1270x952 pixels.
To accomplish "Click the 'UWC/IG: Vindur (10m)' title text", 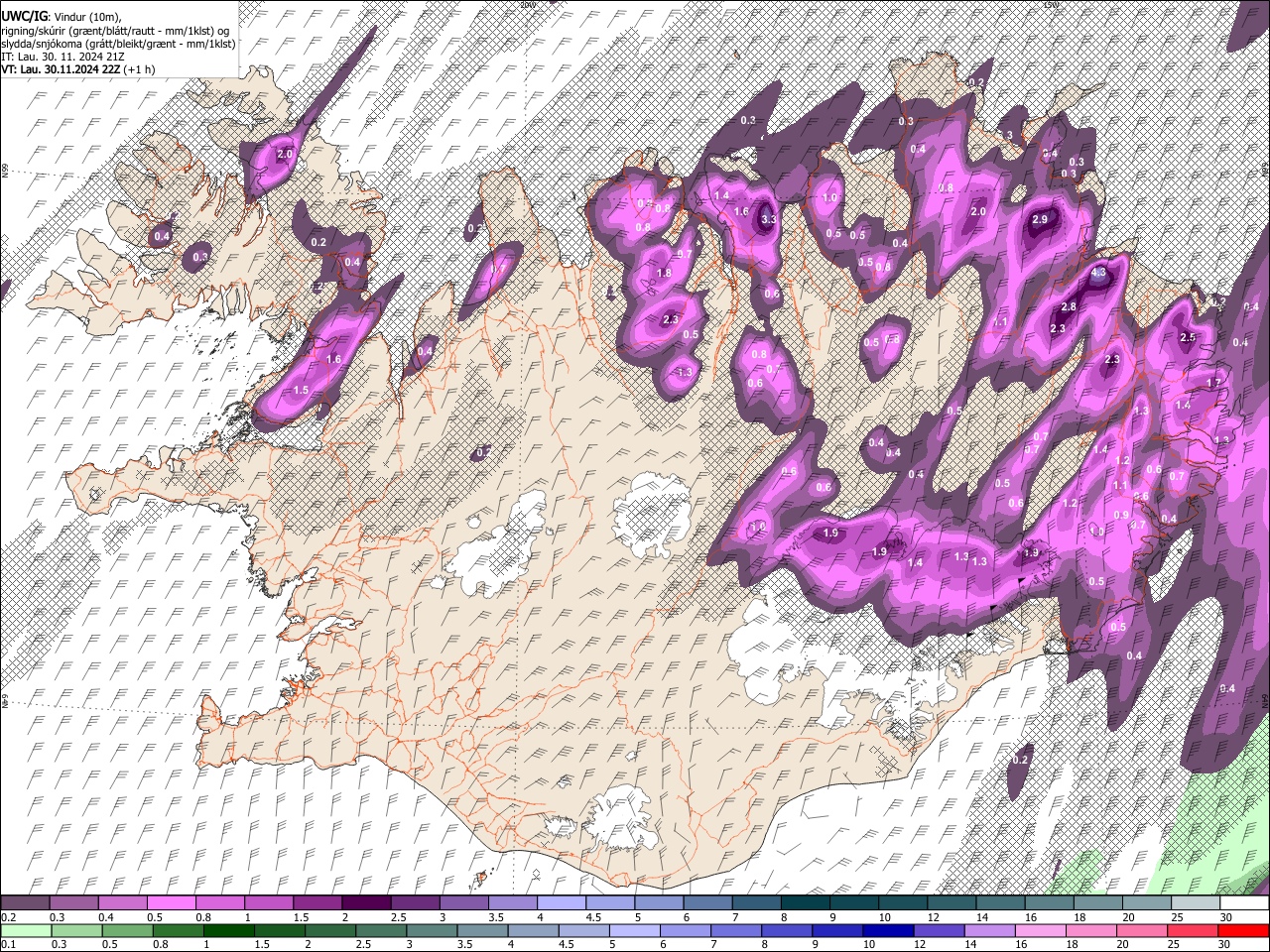I will 61,17.
